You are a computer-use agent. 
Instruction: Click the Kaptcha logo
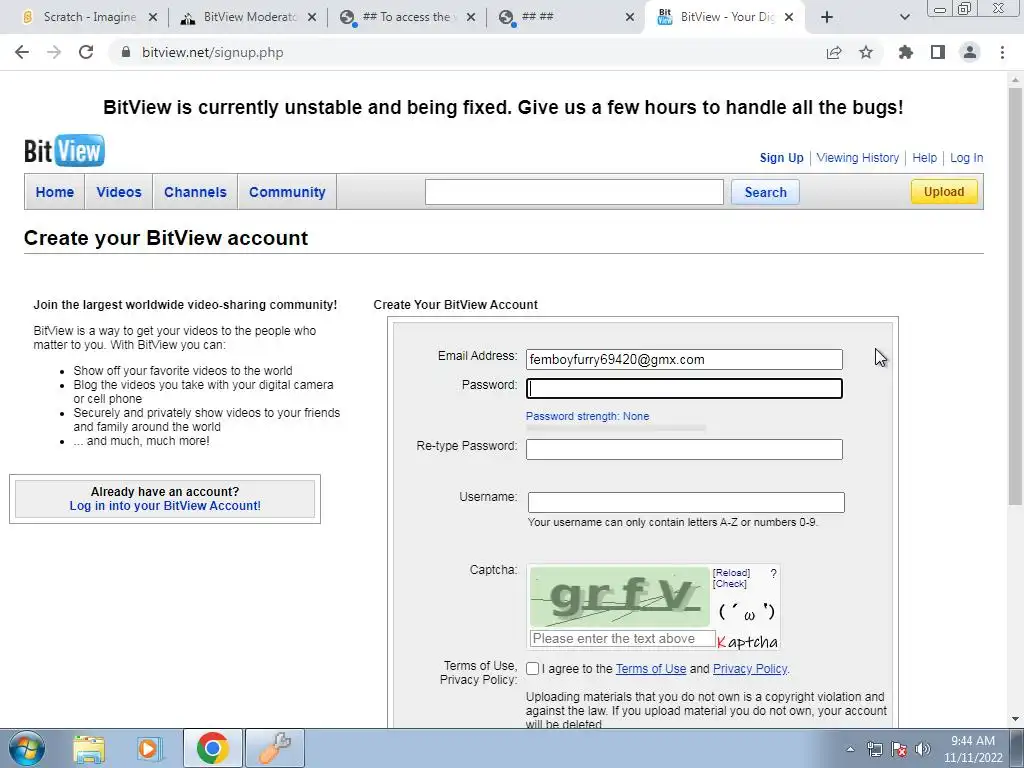coord(747,642)
